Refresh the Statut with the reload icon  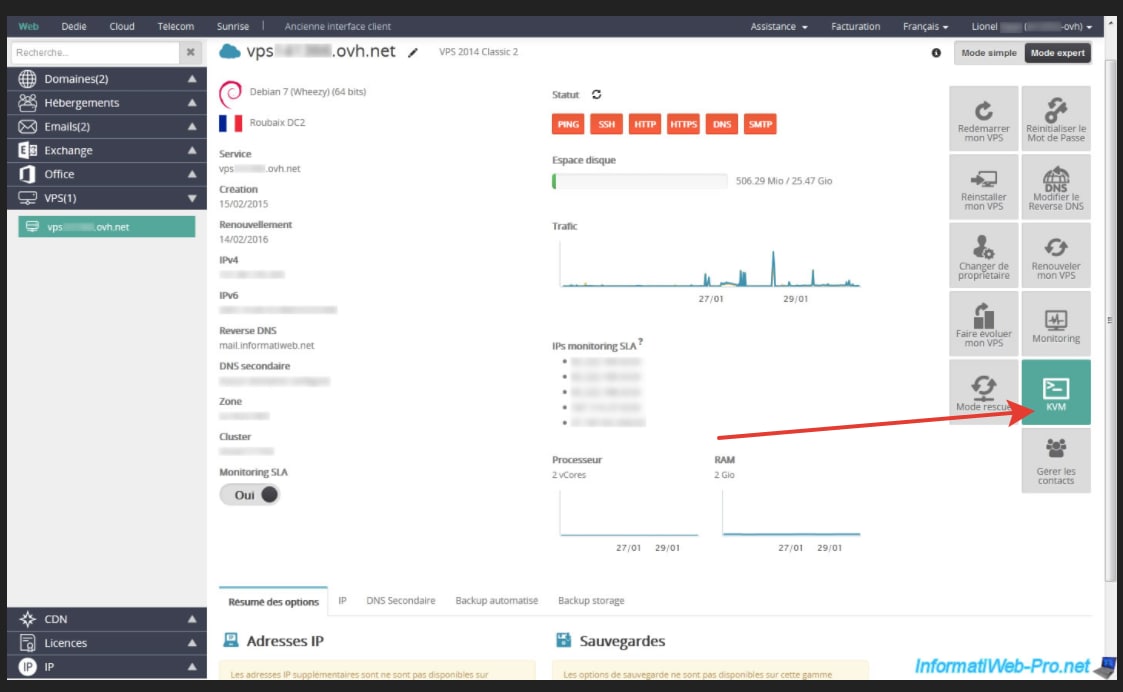coord(597,95)
